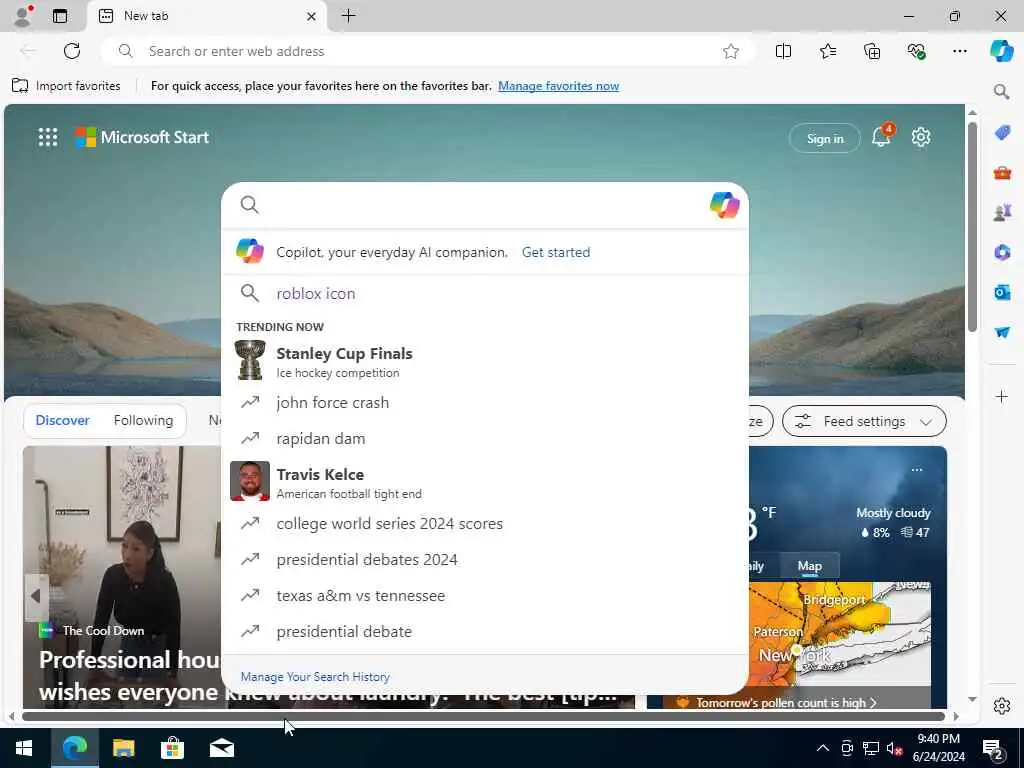This screenshot has height=768, width=1024.
Task: Click the Microsoft Start search field
Action: [483, 205]
